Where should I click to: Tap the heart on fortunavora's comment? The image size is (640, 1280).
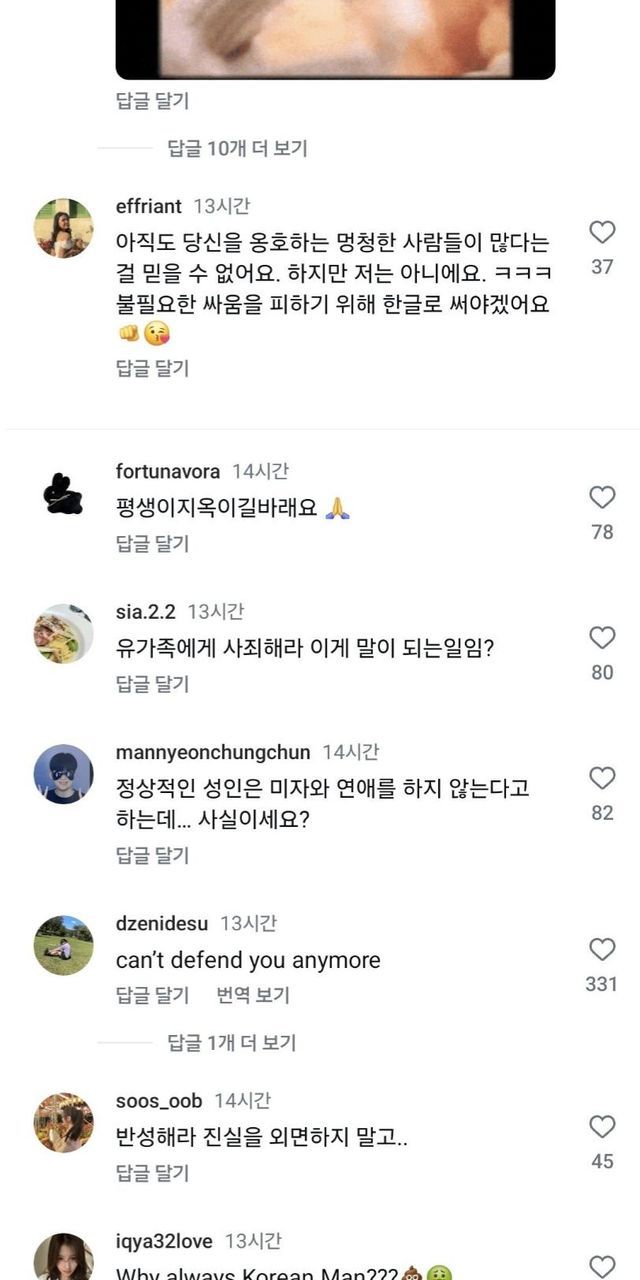[602, 497]
